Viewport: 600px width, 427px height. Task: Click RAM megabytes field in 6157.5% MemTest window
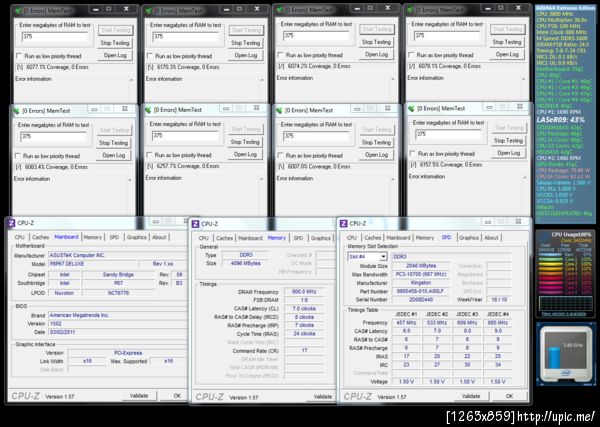pyautogui.click(x=449, y=134)
